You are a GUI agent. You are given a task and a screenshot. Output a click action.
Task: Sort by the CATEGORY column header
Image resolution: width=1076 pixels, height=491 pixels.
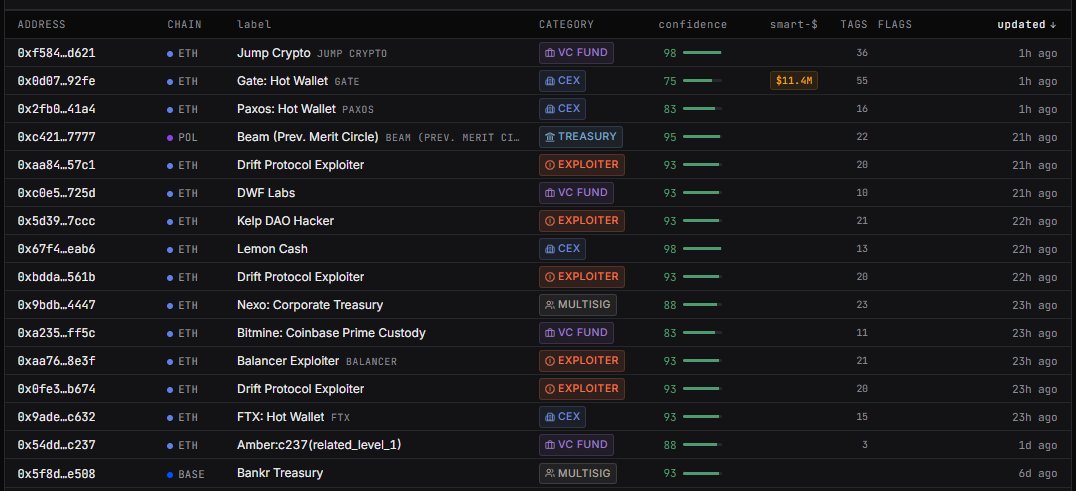click(566, 25)
